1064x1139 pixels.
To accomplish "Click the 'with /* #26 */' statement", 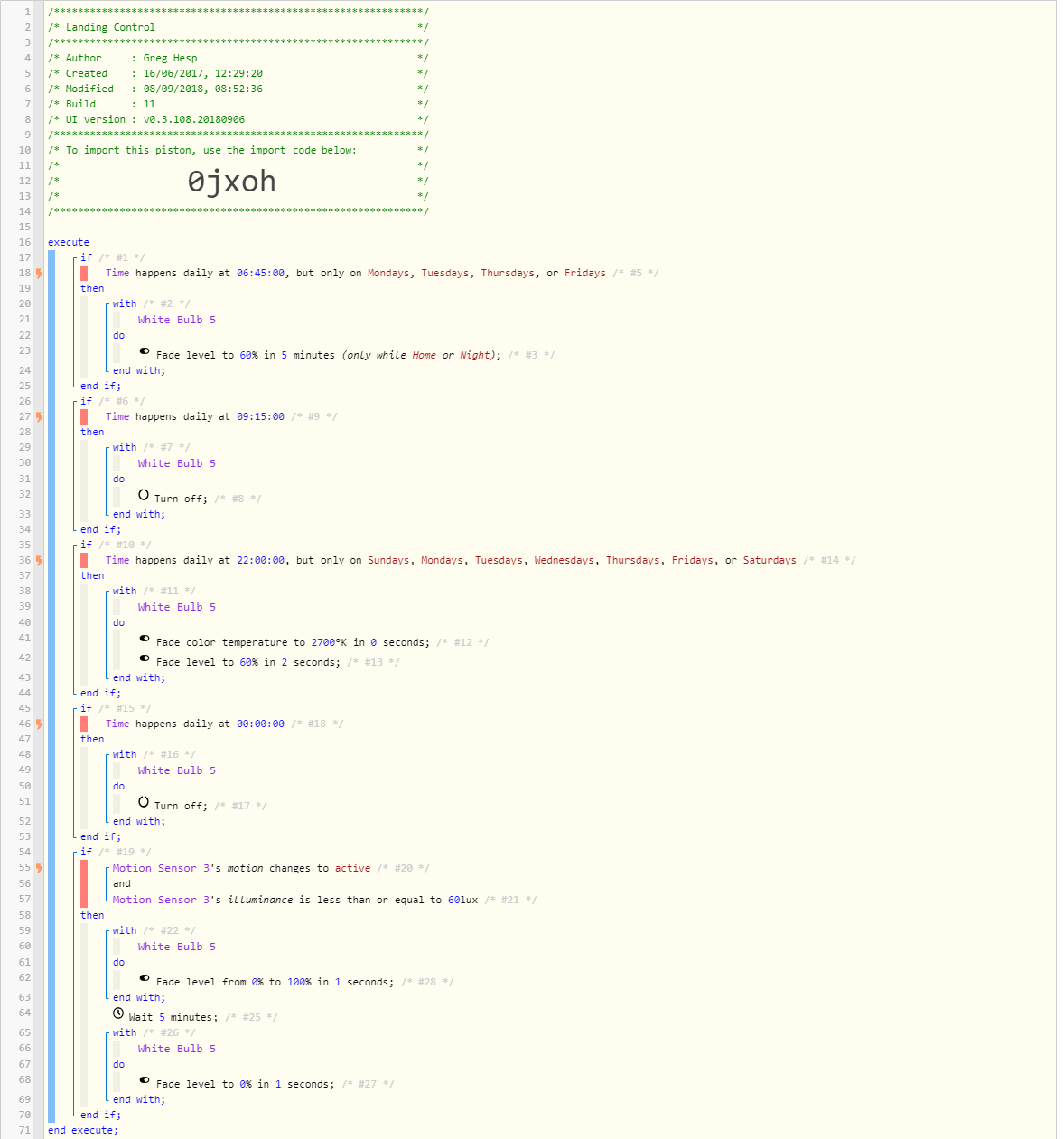I will (x=154, y=1032).
